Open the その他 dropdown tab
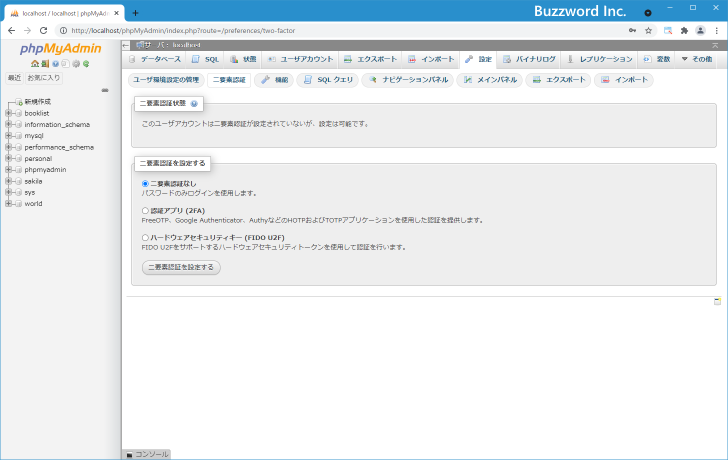The image size is (728, 460). click(x=697, y=59)
